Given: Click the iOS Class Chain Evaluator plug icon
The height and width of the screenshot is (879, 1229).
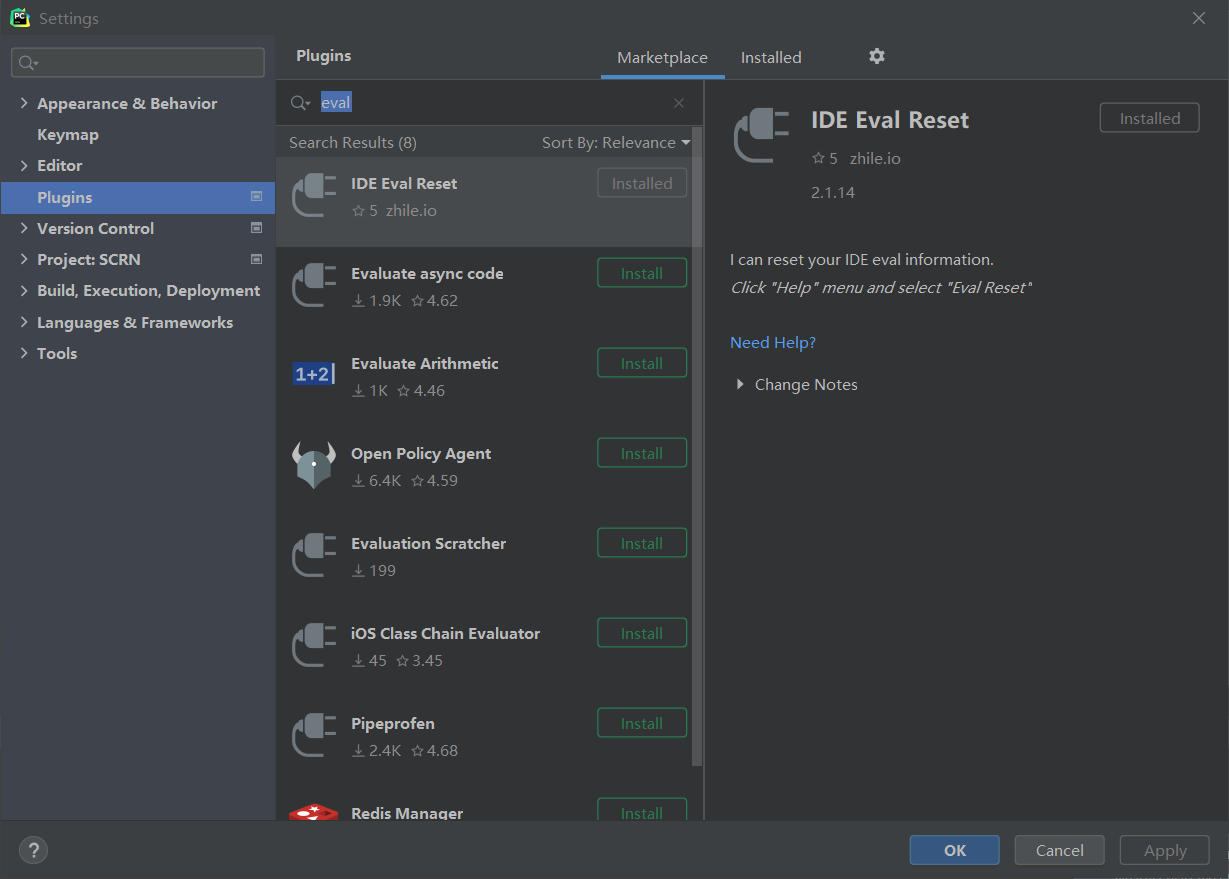Looking at the screenshot, I should pyautogui.click(x=313, y=645).
